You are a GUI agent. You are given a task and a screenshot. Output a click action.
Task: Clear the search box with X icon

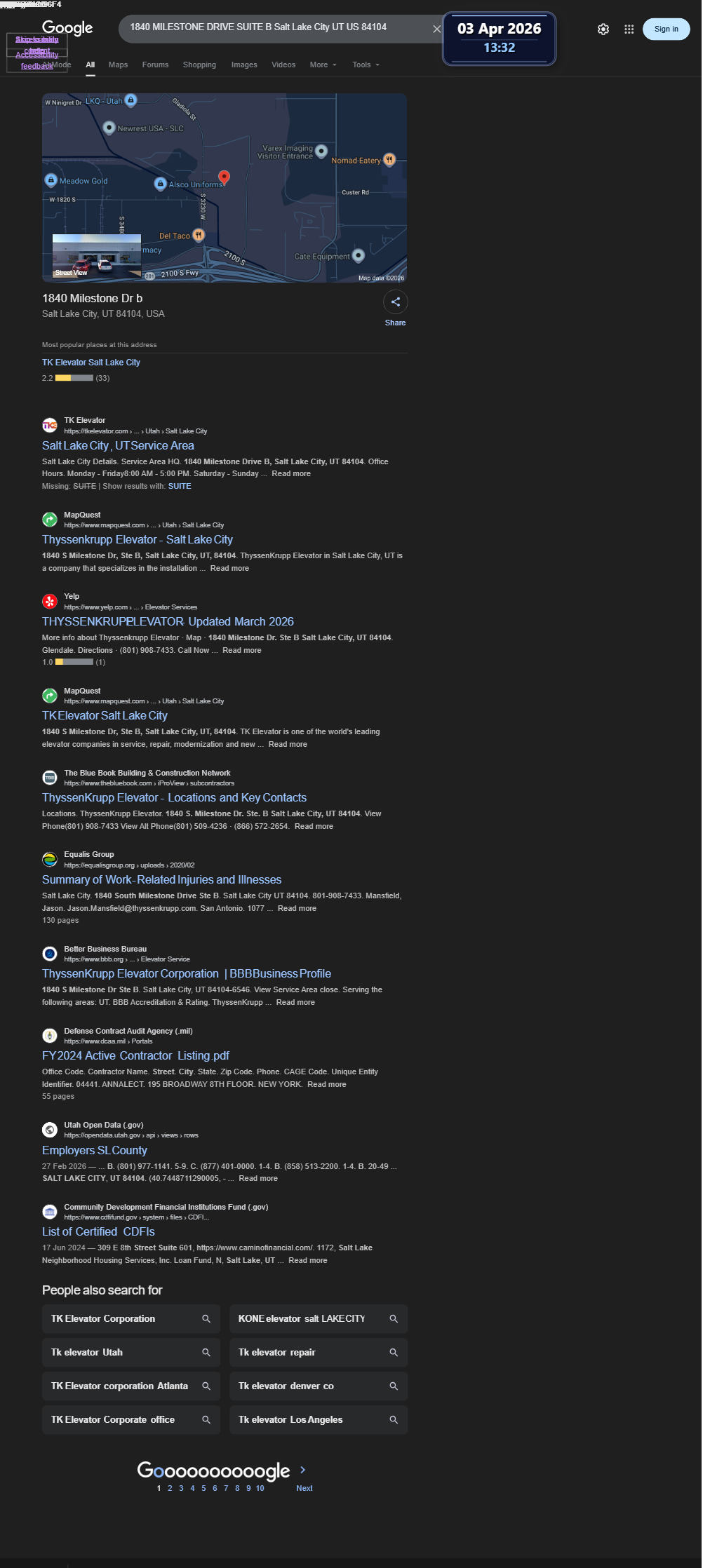[x=436, y=29]
